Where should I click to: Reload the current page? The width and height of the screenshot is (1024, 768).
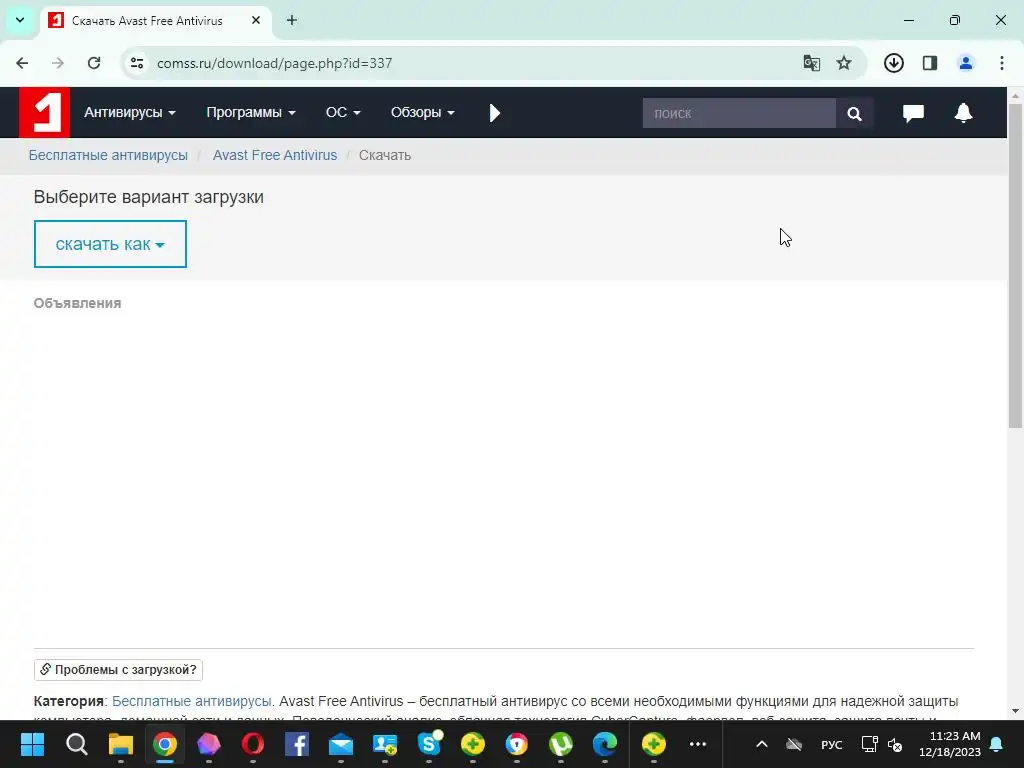tap(94, 63)
